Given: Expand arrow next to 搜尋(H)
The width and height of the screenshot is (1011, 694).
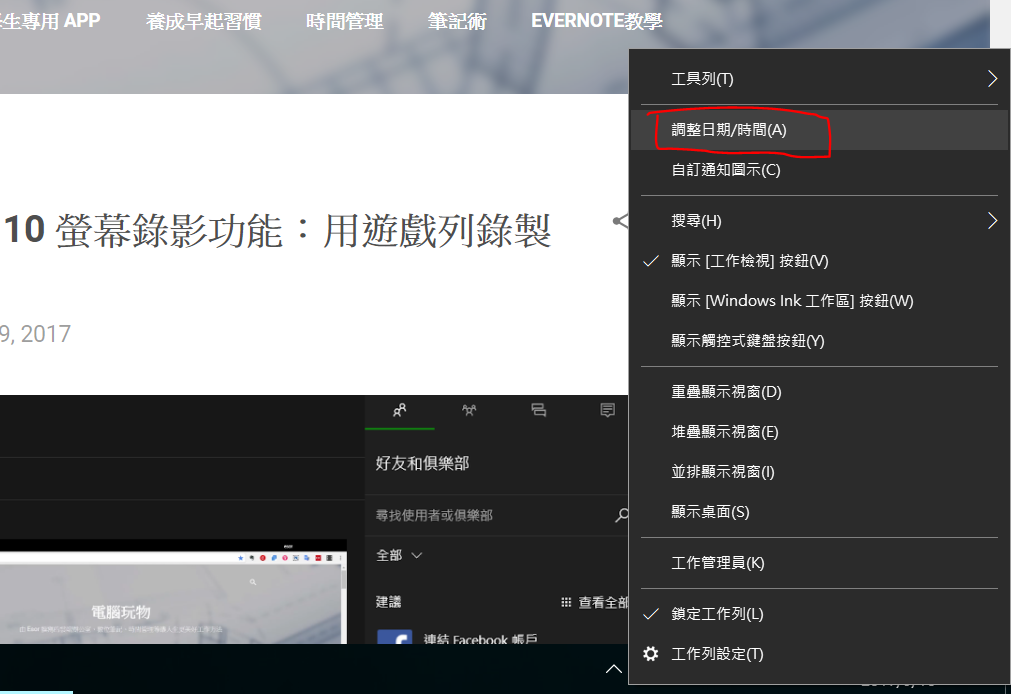Looking at the screenshot, I should point(992,221).
